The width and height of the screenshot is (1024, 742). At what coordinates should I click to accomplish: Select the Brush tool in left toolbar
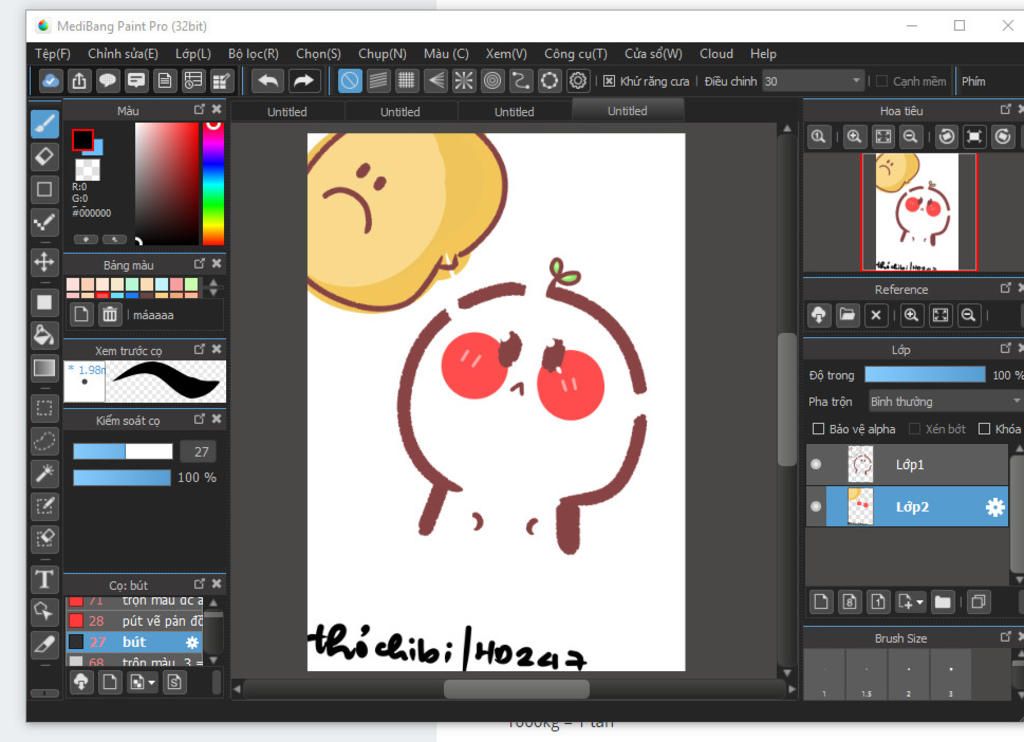pos(44,123)
